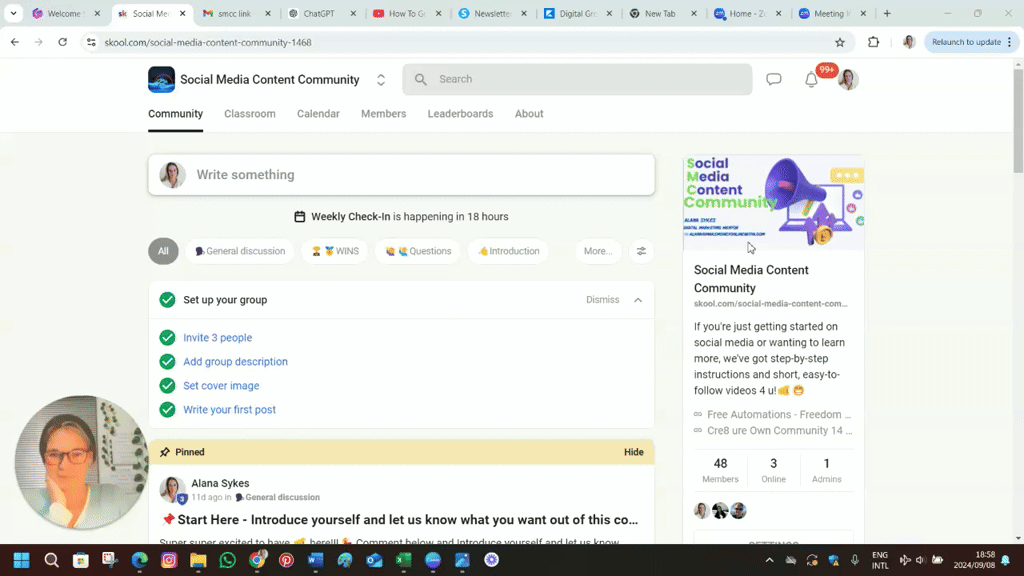Open the About tab
The image size is (1024, 576).
coord(529,114)
